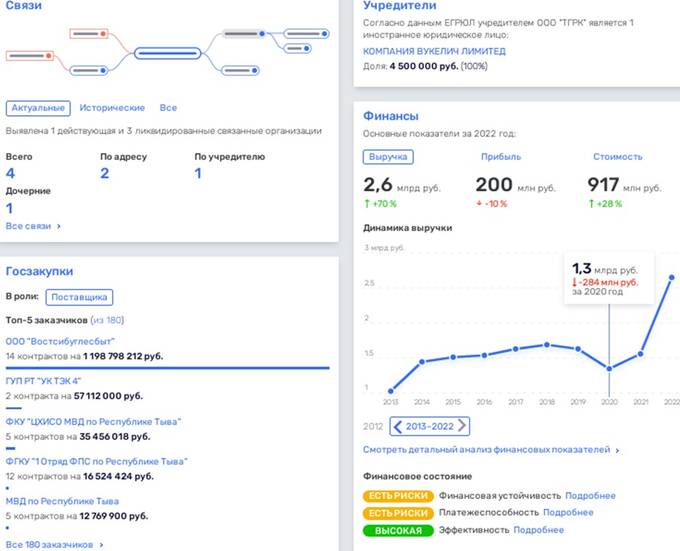Open the 2013–2022 period selector
This screenshot has width=680, height=551.
point(428,427)
